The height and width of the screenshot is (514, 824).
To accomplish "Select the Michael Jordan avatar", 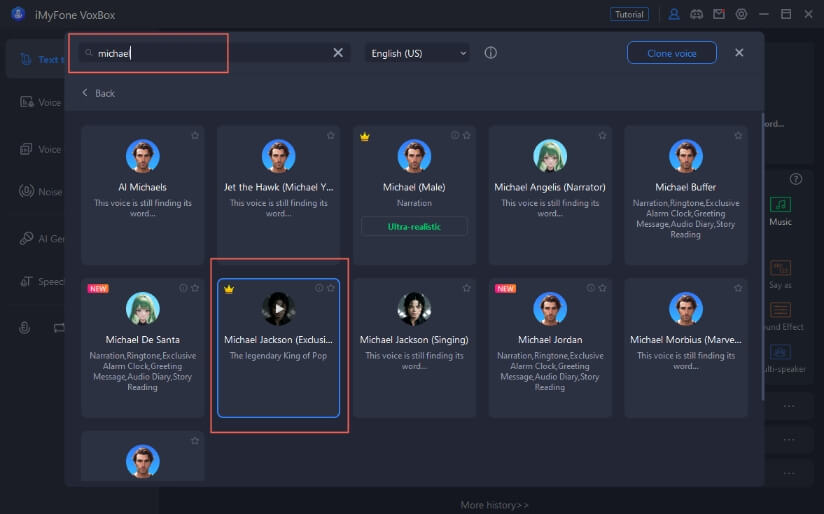I will [550, 309].
